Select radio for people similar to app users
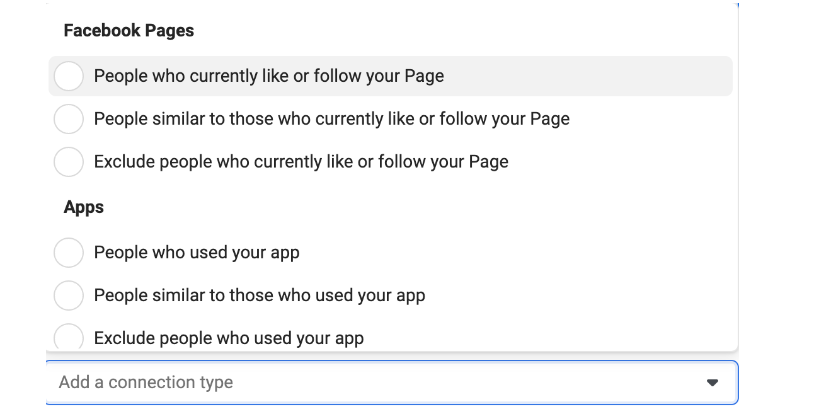The width and height of the screenshot is (816, 417). coord(69,295)
